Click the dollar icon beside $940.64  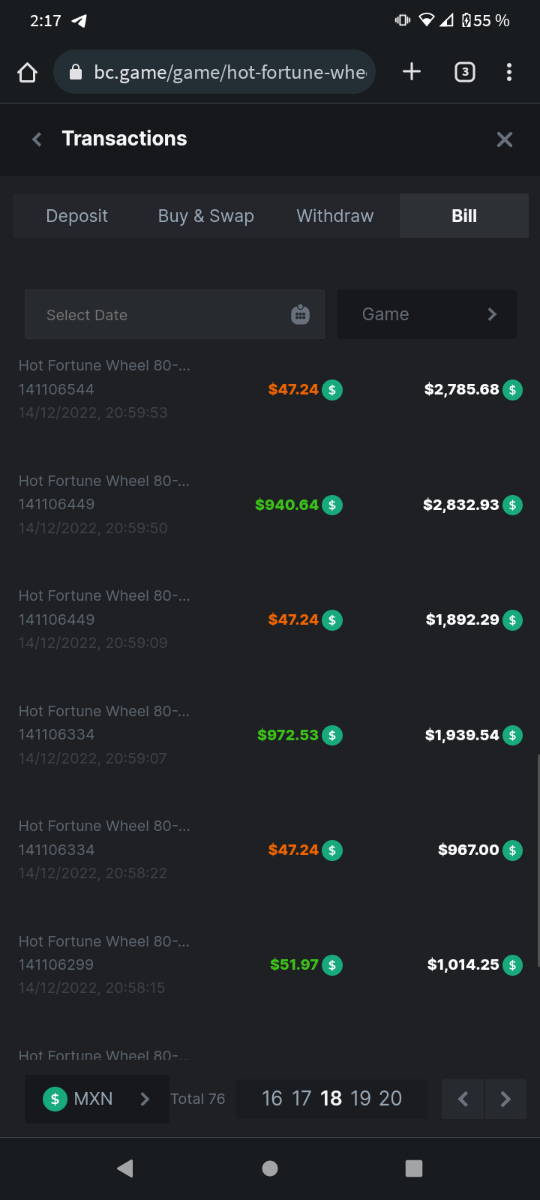pos(333,505)
